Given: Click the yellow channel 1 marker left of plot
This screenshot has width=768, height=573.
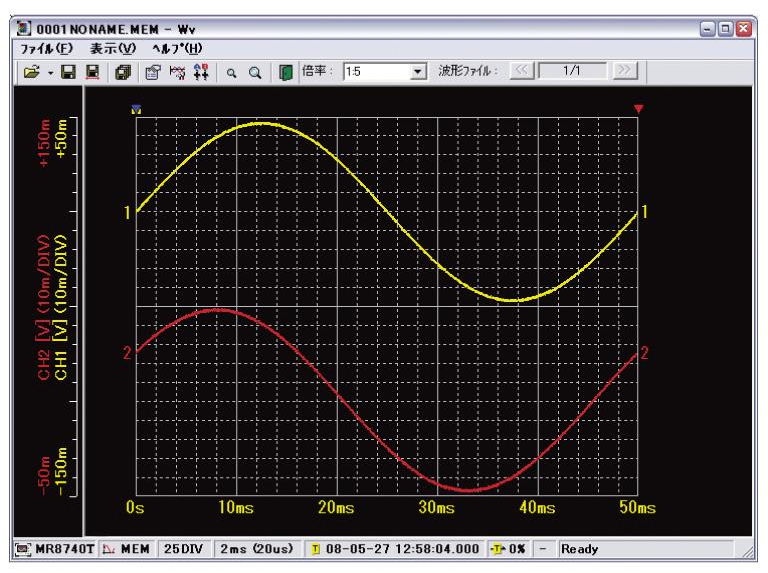Looking at the screenshot, I should pos(127,213).
